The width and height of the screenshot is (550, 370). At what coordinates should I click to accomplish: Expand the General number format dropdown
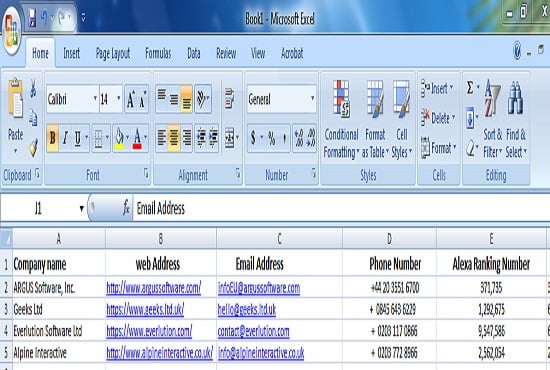313,99
